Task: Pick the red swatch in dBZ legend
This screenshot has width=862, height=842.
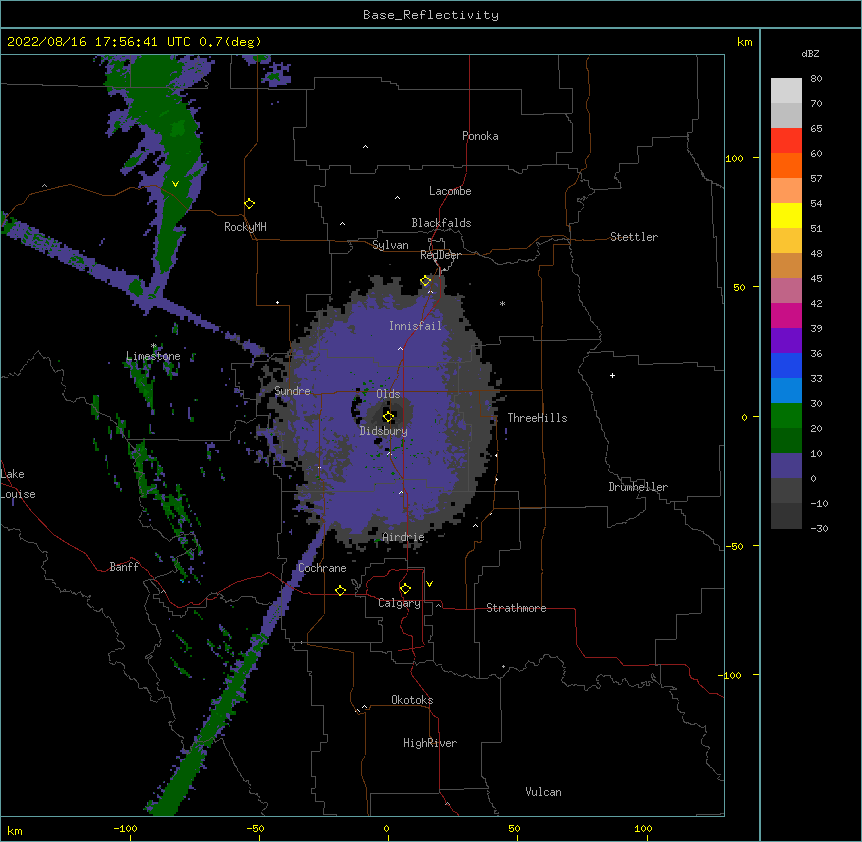Action: 786,140
